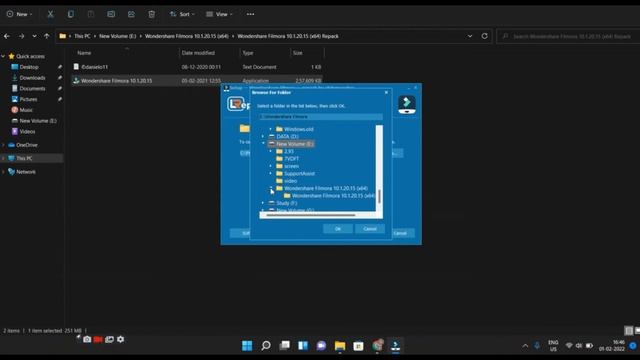Click the folder path field in Browse dialog
The height and width of the screenshot is (360, 640).
(x=320, y=117)
